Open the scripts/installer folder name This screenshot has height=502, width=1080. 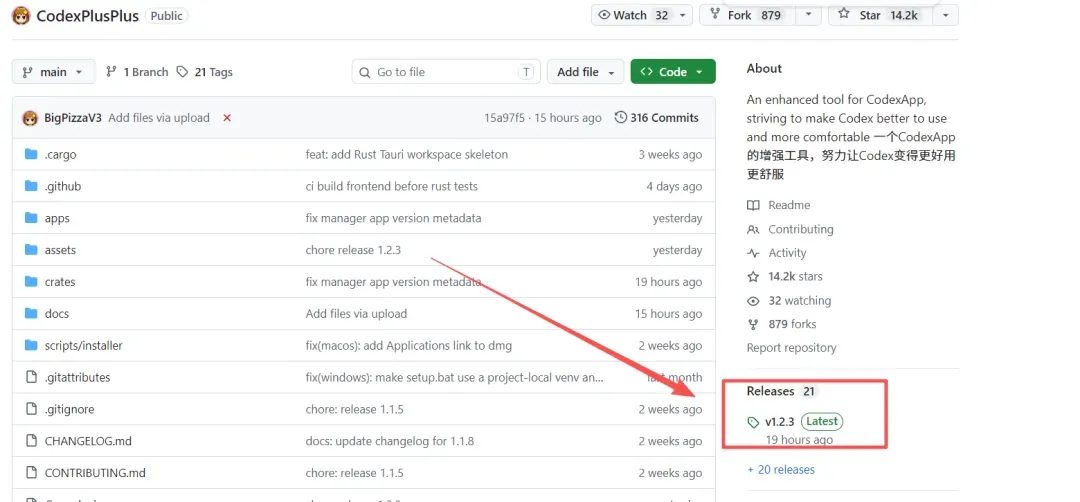[83, 345]
